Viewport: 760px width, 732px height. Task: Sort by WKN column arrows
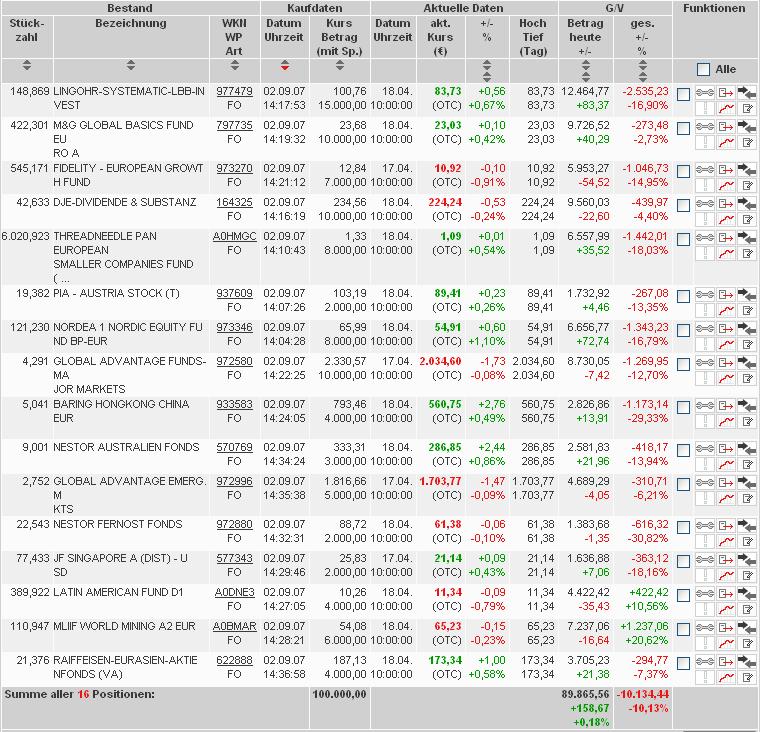(235, 65)
